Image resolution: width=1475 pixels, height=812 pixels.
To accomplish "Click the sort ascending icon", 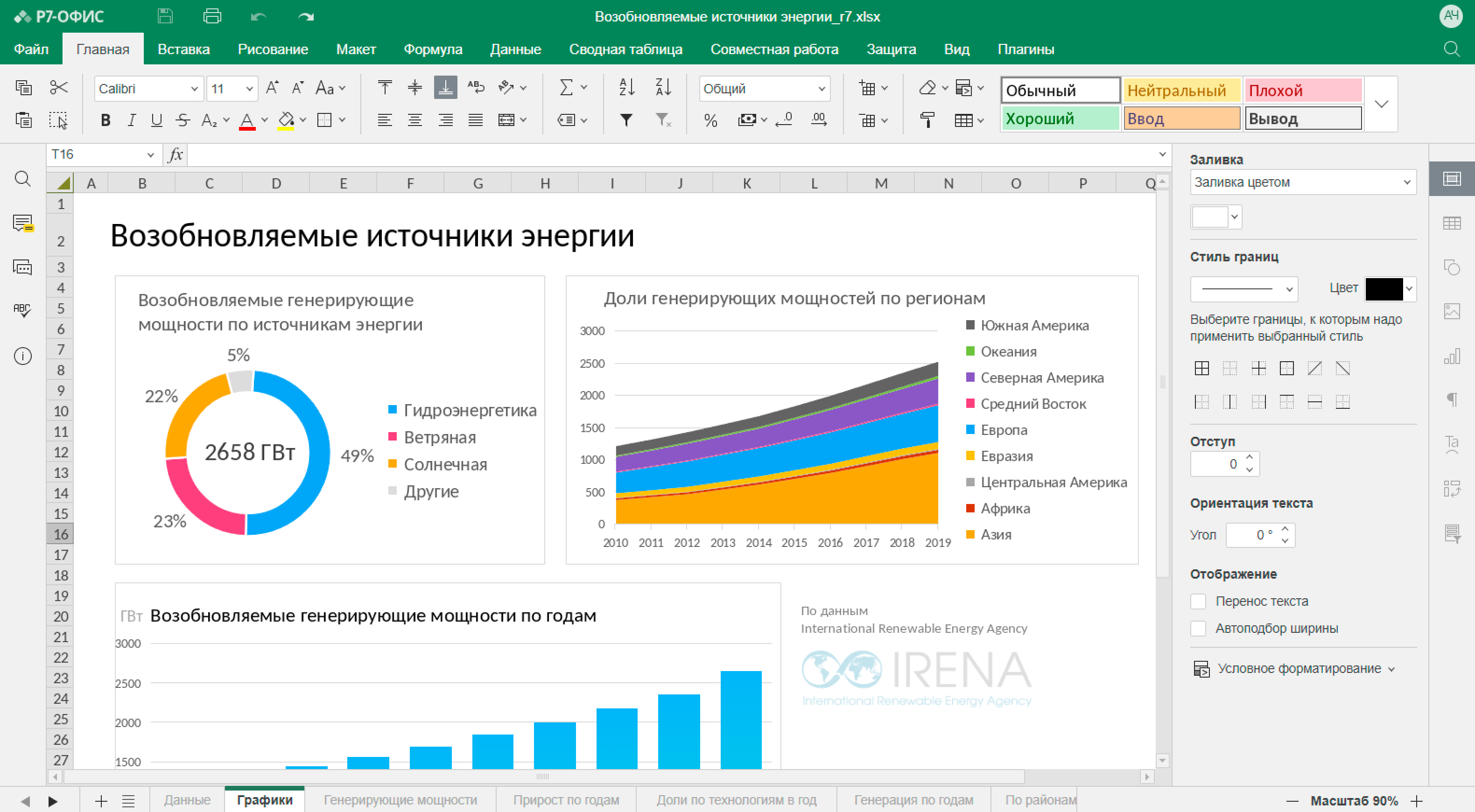I will 627,88.
